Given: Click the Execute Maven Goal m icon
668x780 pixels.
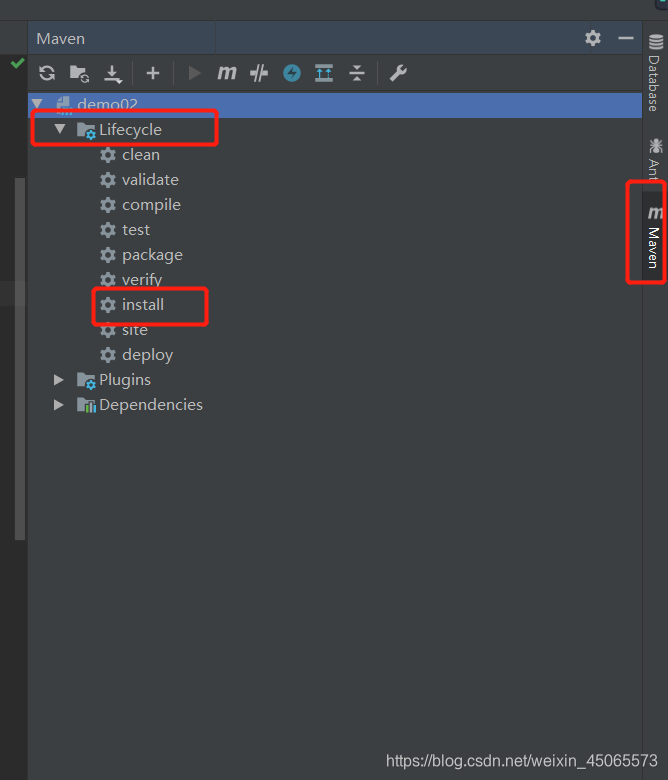Looking at the screenshot, I should (x=227, y=73).
